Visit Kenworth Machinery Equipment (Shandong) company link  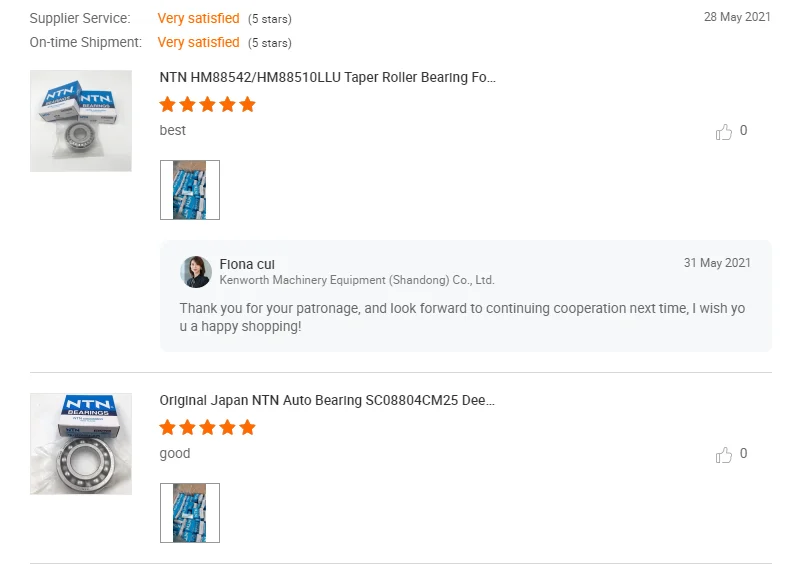click(357, 281)
